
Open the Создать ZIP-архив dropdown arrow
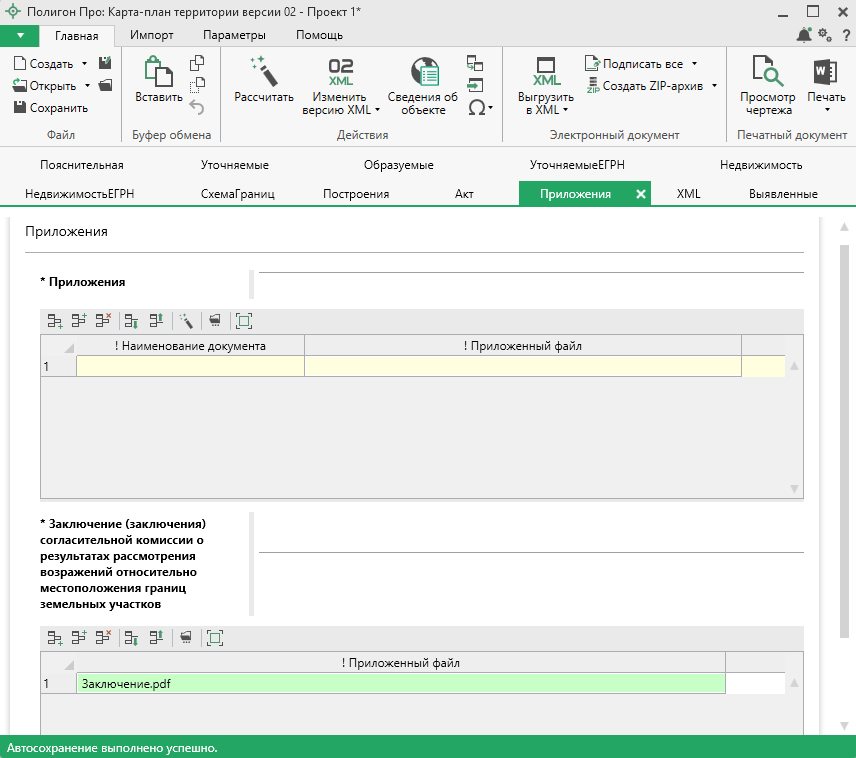tap(714, 86)
